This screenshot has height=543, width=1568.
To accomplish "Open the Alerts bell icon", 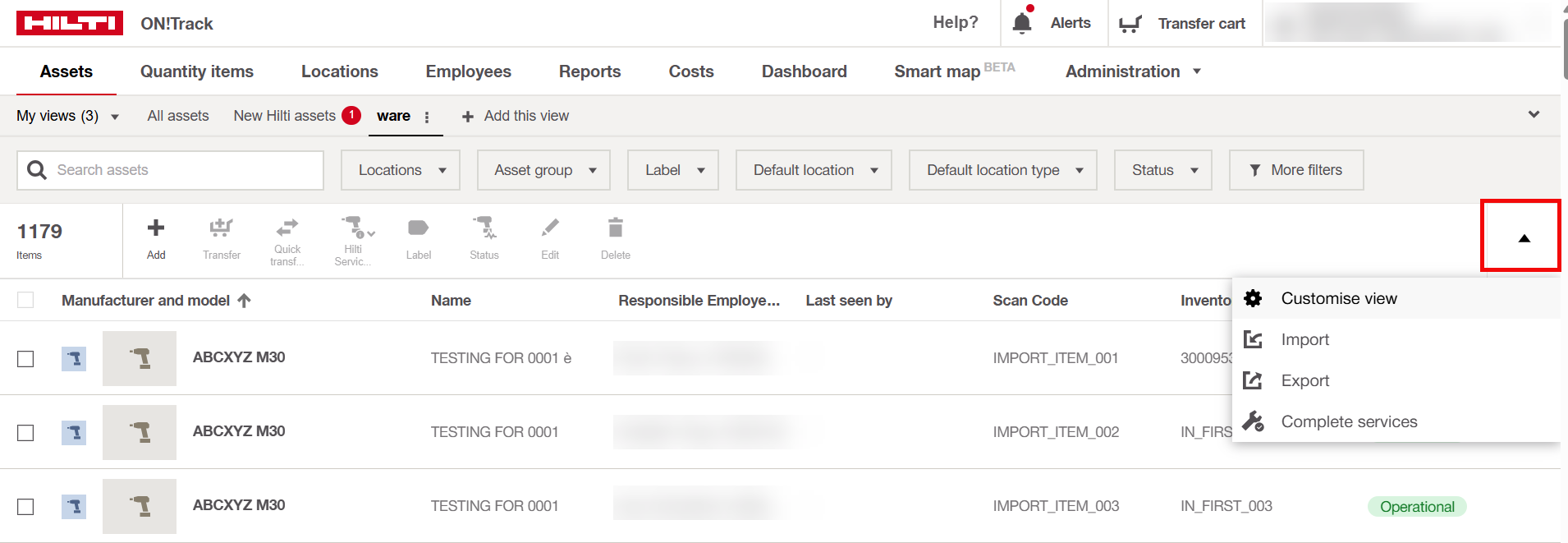I will coord(1022,23).
